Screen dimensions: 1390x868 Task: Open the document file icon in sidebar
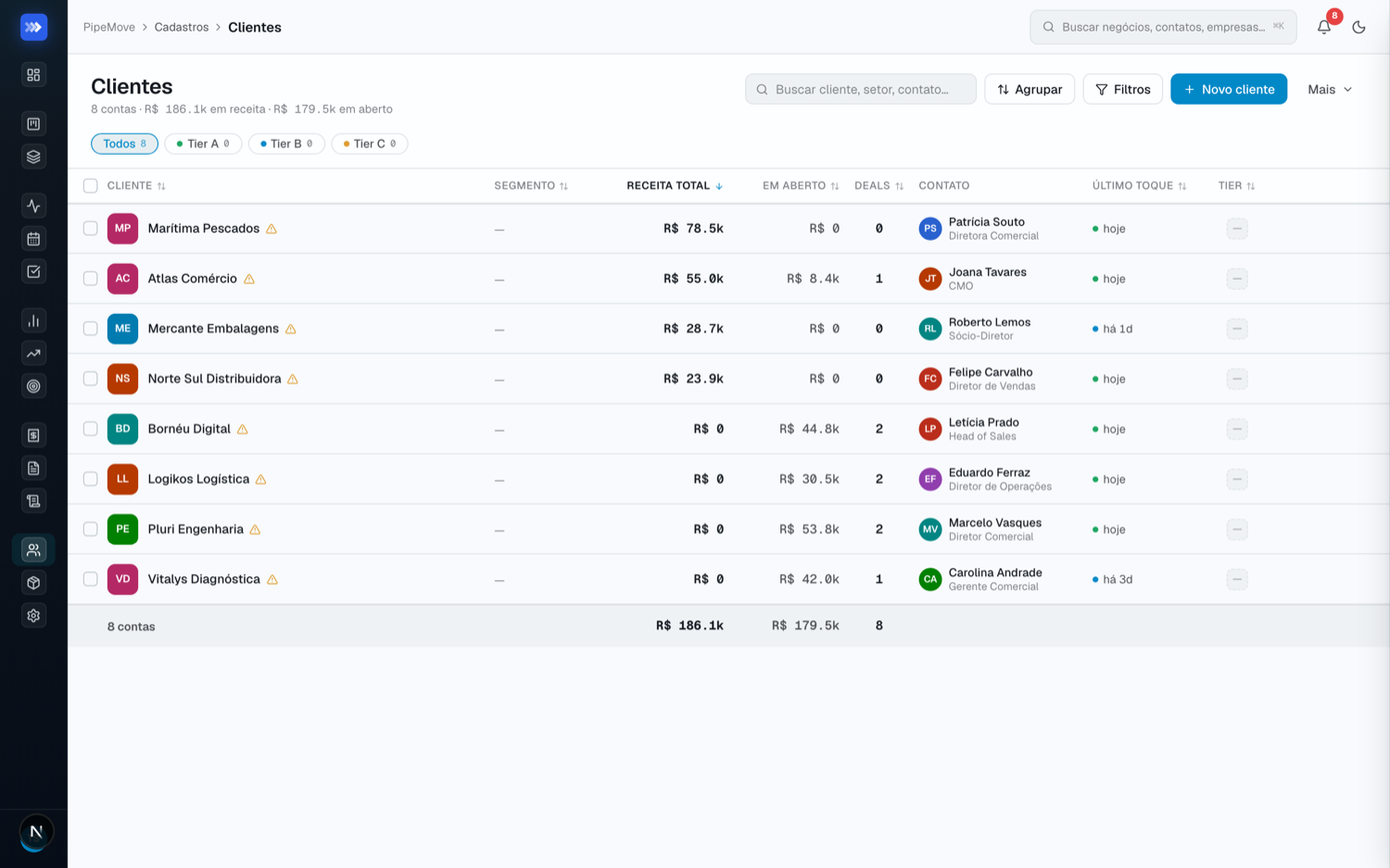coord(33,468)
